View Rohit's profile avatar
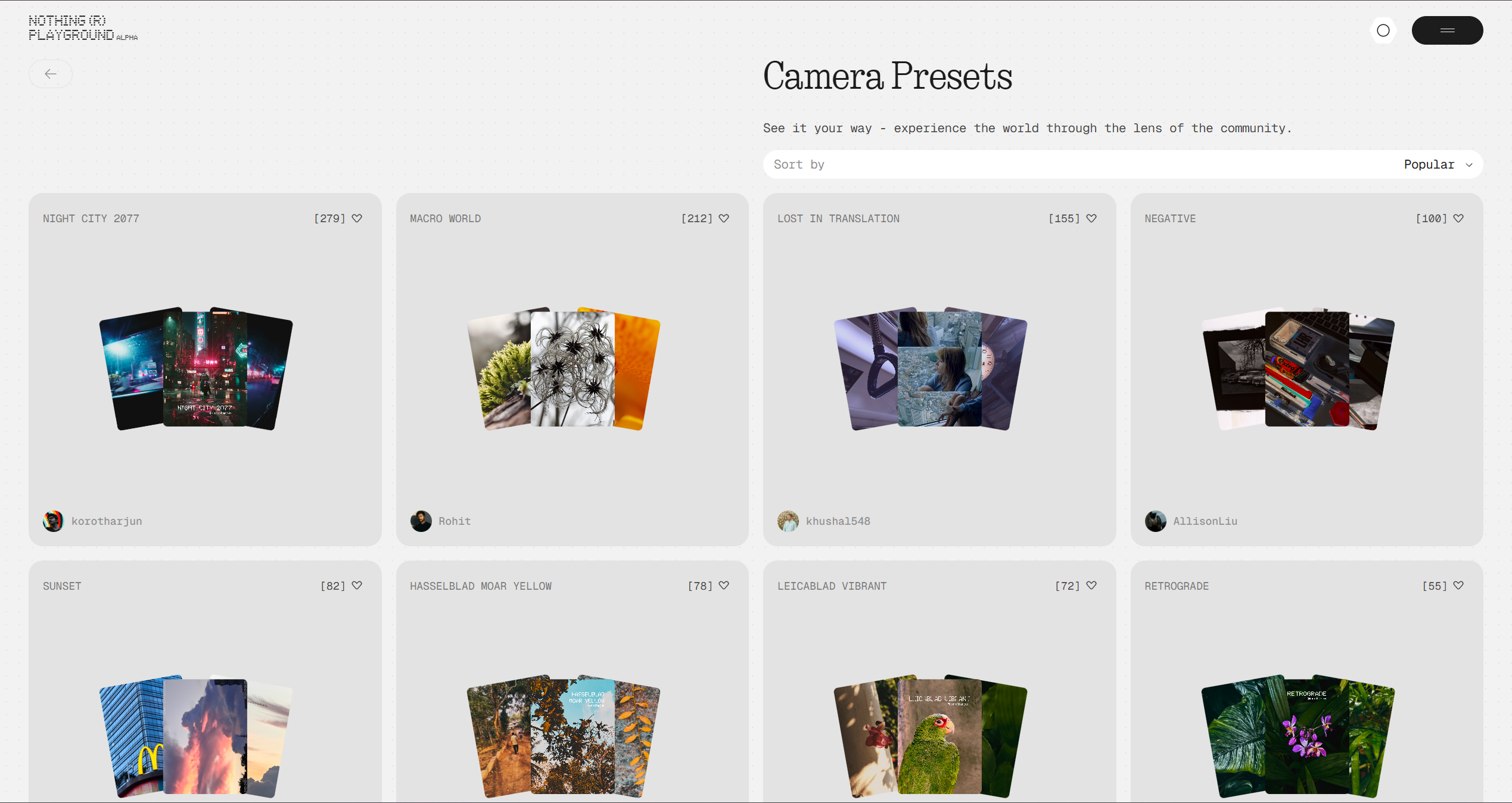This screenshot has width=1512, height=803. [421, 521]
